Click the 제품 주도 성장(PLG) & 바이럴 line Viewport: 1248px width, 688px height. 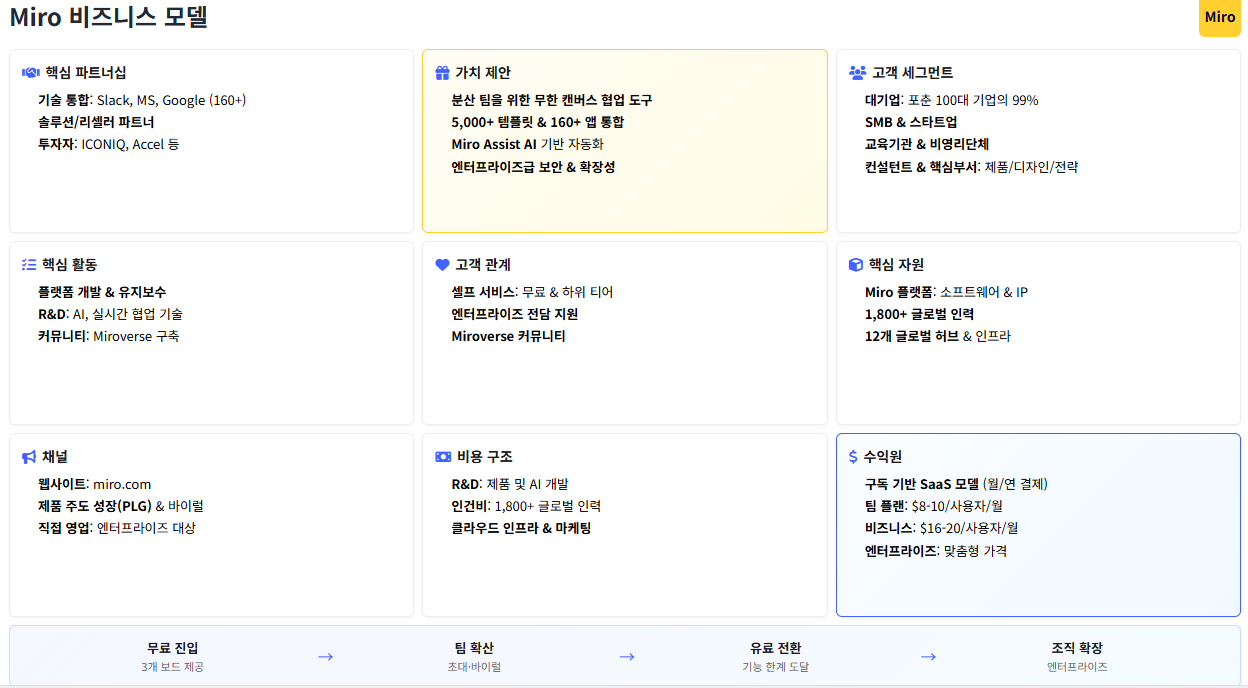(x=121, y=506)
